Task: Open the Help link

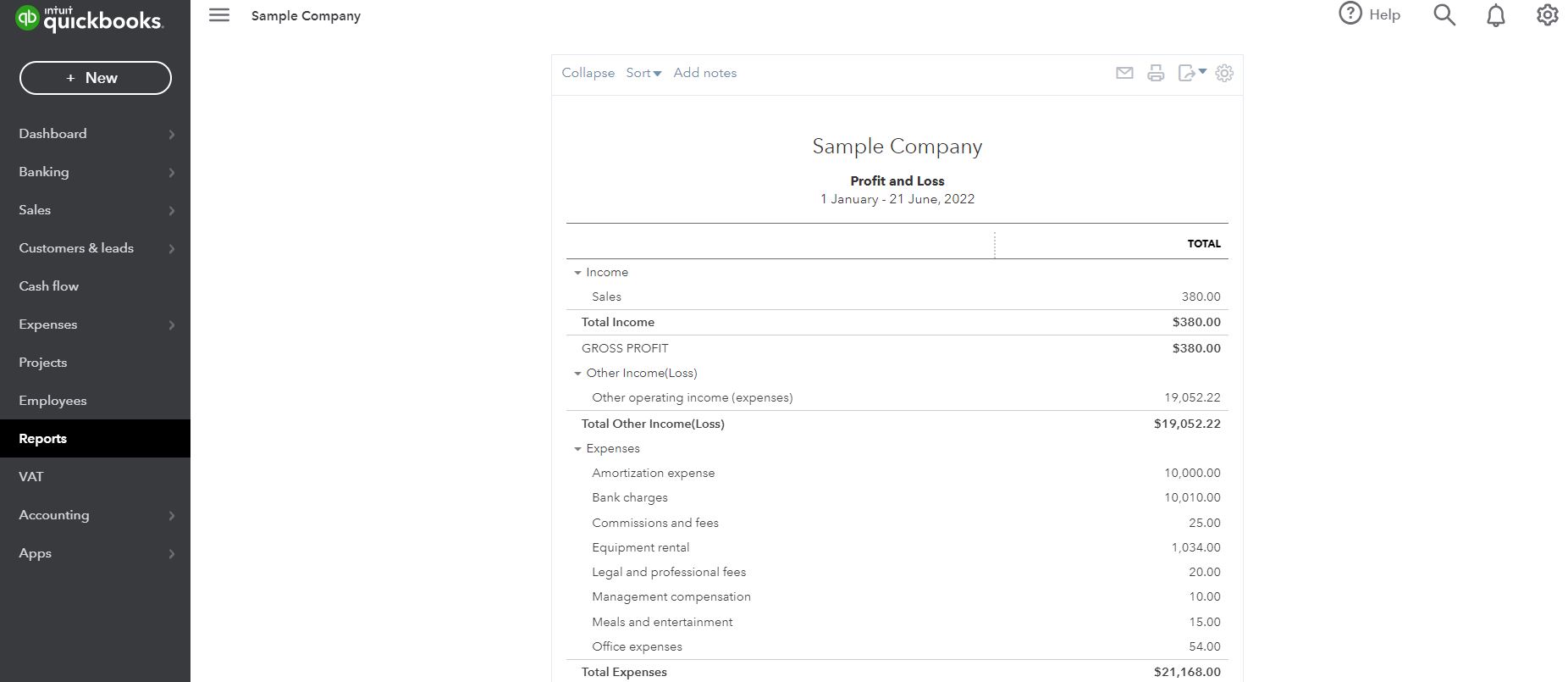Action: 1370,14
